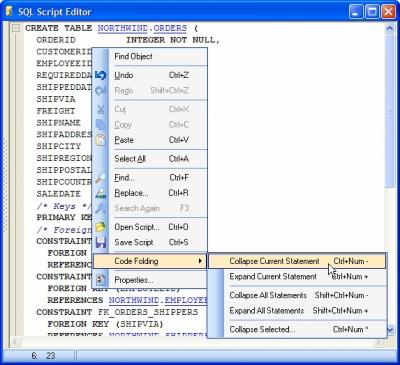Viewport: 400px width, 365px height.
Task: Click the Copy pages icon
Action: pos(100,125)
